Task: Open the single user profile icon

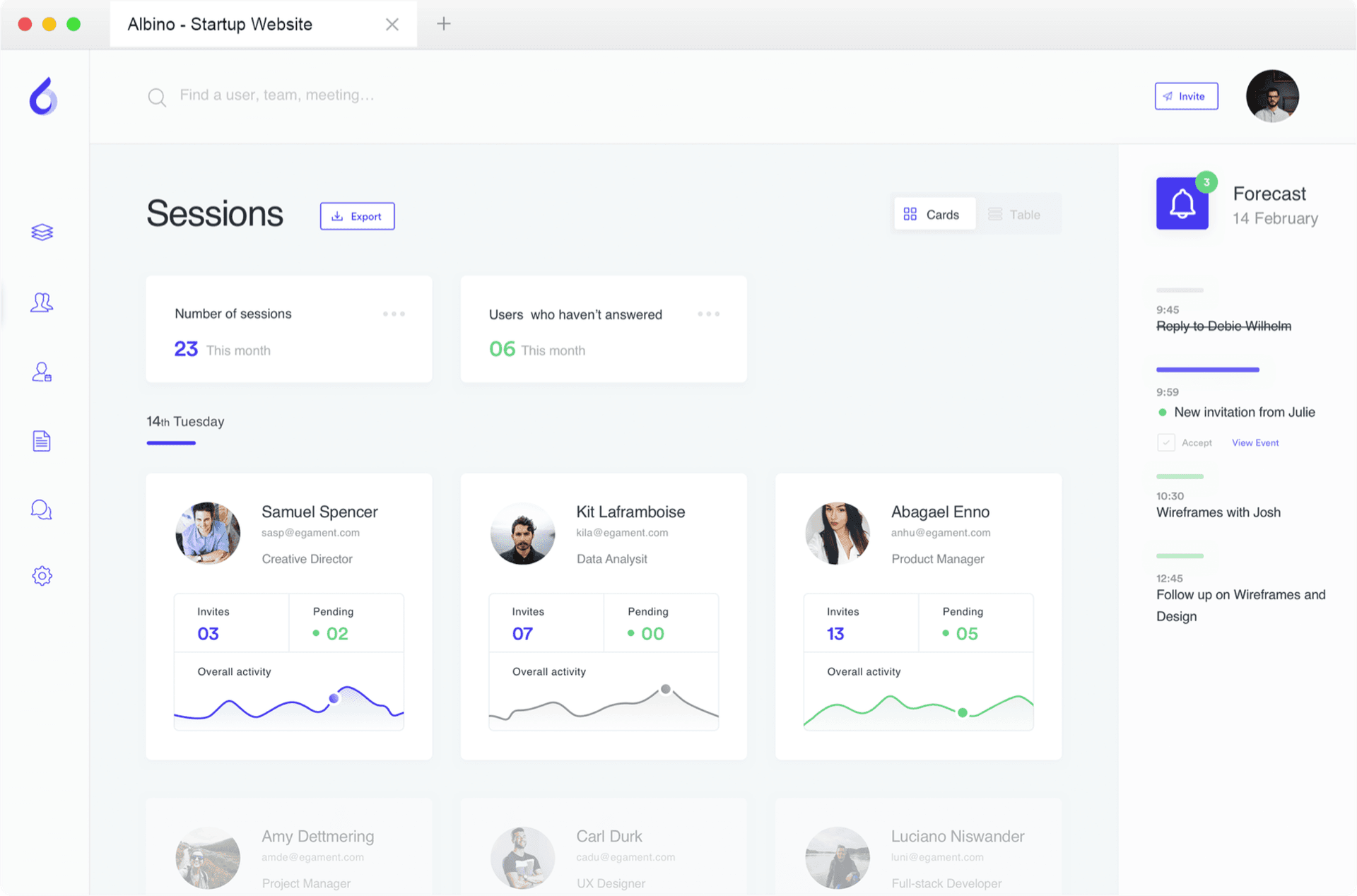Action: (41, 372)
